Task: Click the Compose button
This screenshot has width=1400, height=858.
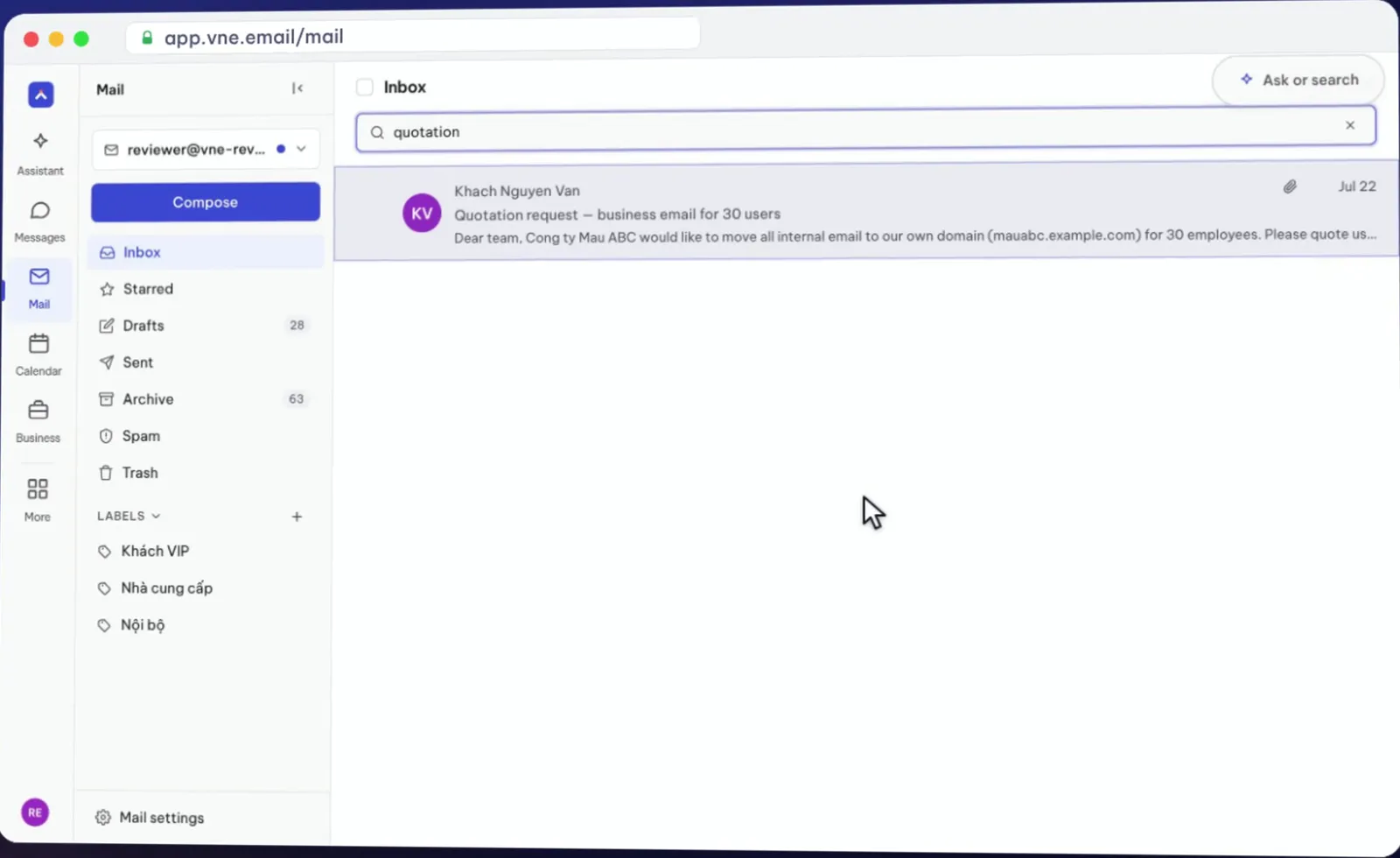Action: [x=206, y=202]
